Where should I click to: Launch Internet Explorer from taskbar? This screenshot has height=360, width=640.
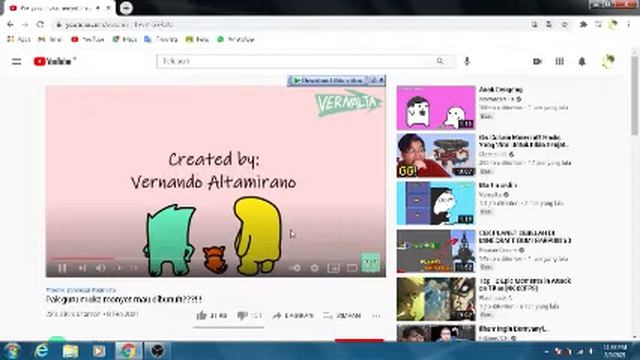(42, 351)
